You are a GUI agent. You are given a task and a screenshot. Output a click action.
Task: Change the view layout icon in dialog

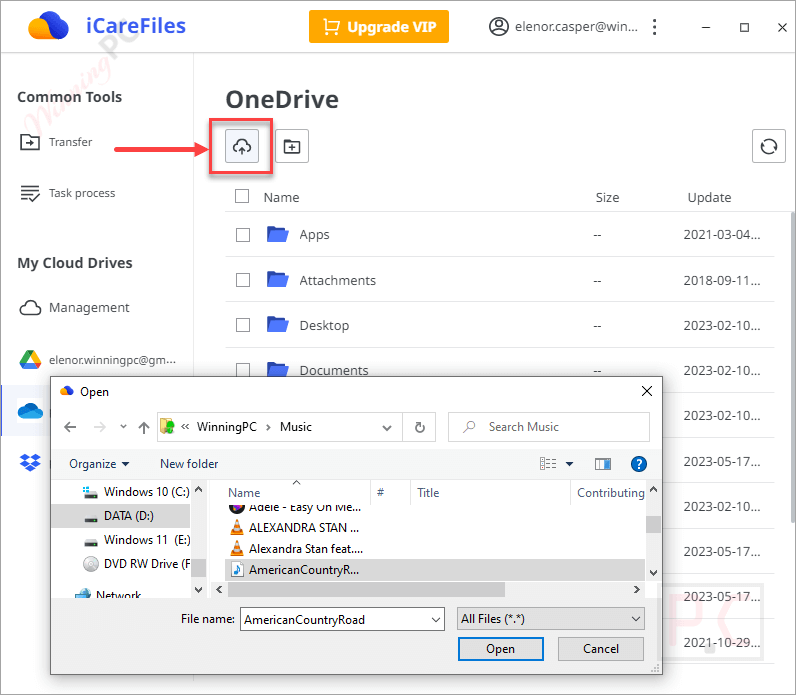(x=548, y=464)
